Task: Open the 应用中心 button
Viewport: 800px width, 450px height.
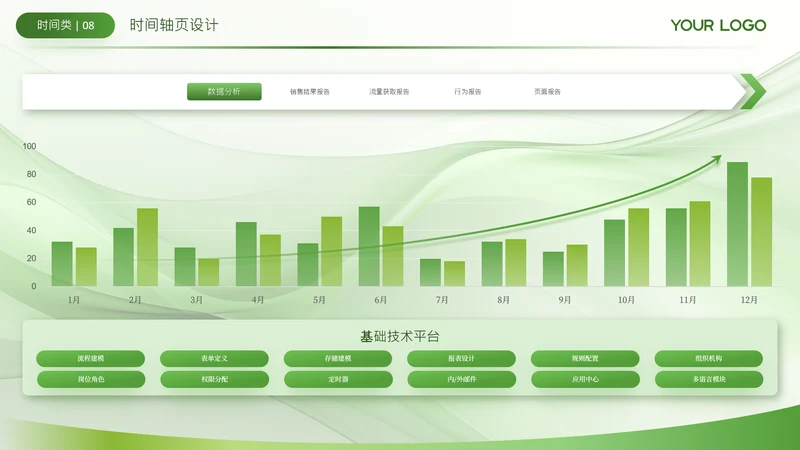Action: click(x=585, y=380)
